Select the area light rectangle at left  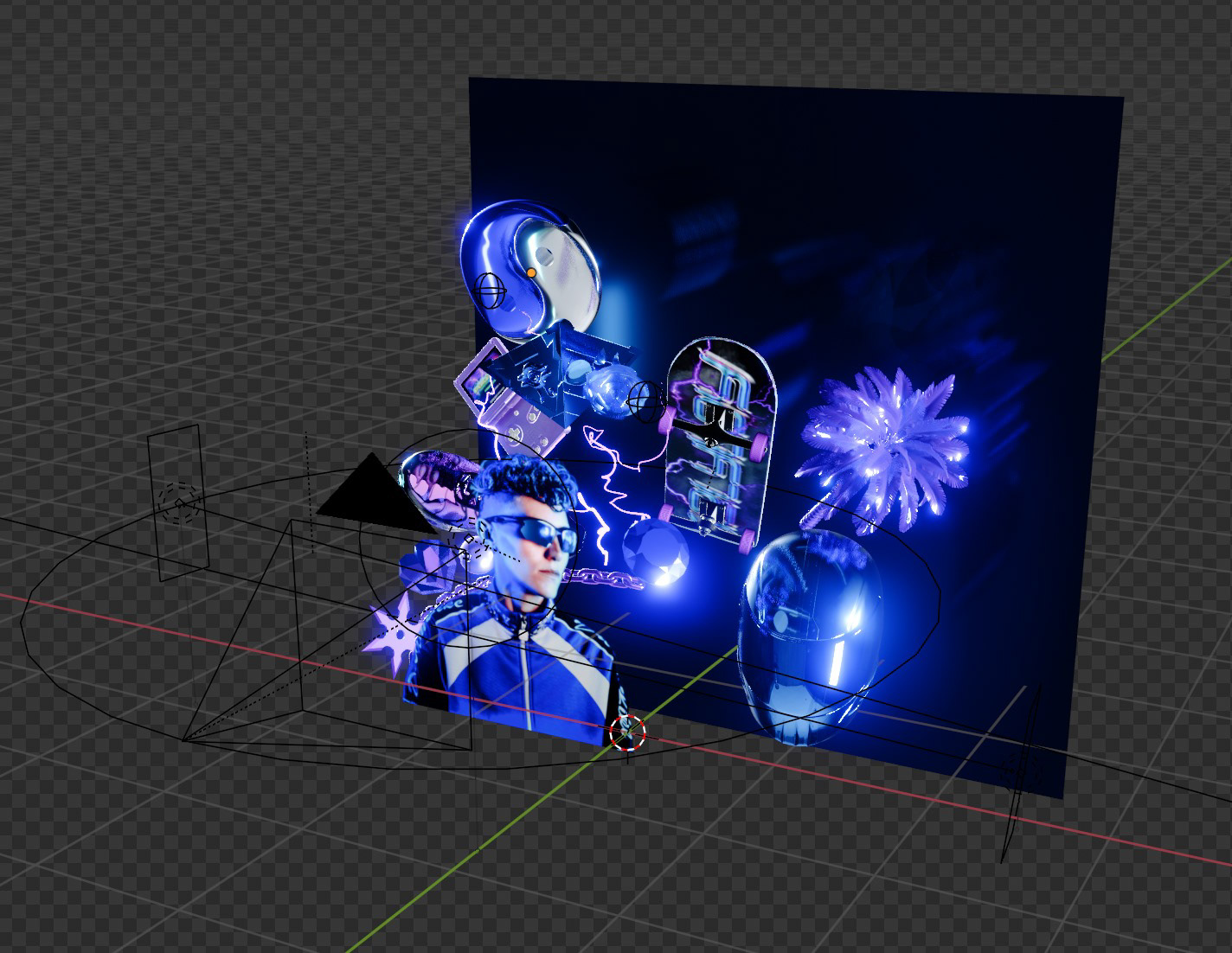click(x=179, y=502)
